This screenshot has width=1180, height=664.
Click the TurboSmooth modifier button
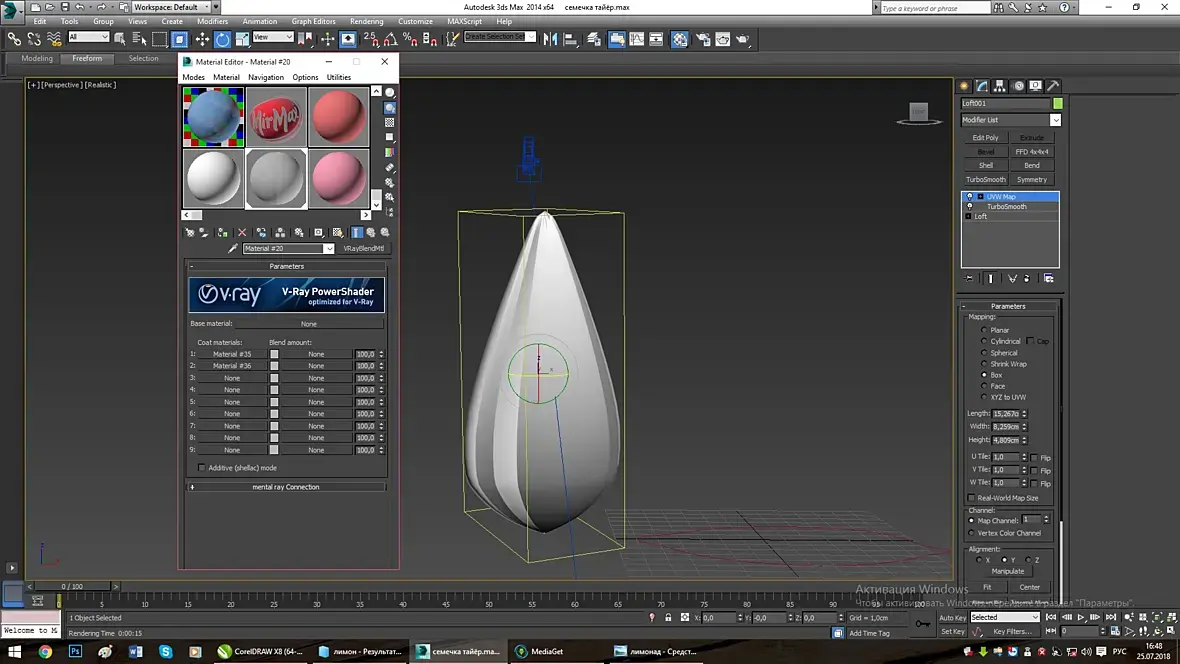[985, 180]
